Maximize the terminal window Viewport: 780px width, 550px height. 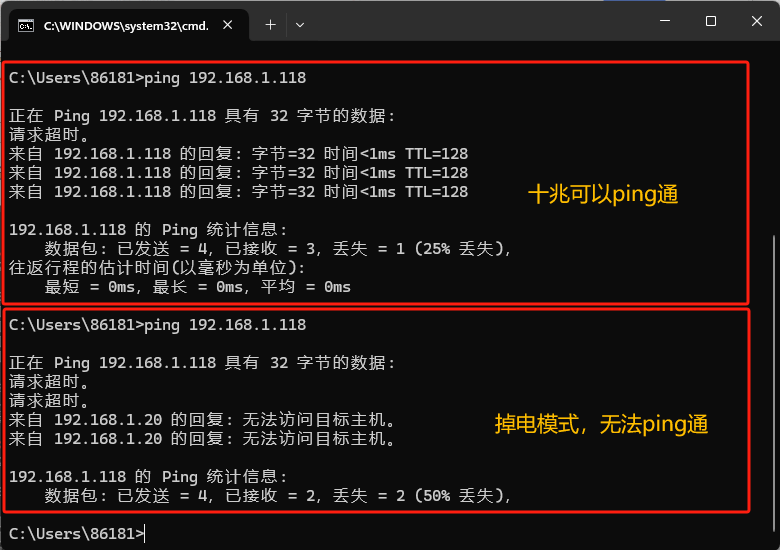[x=710, y=21]
